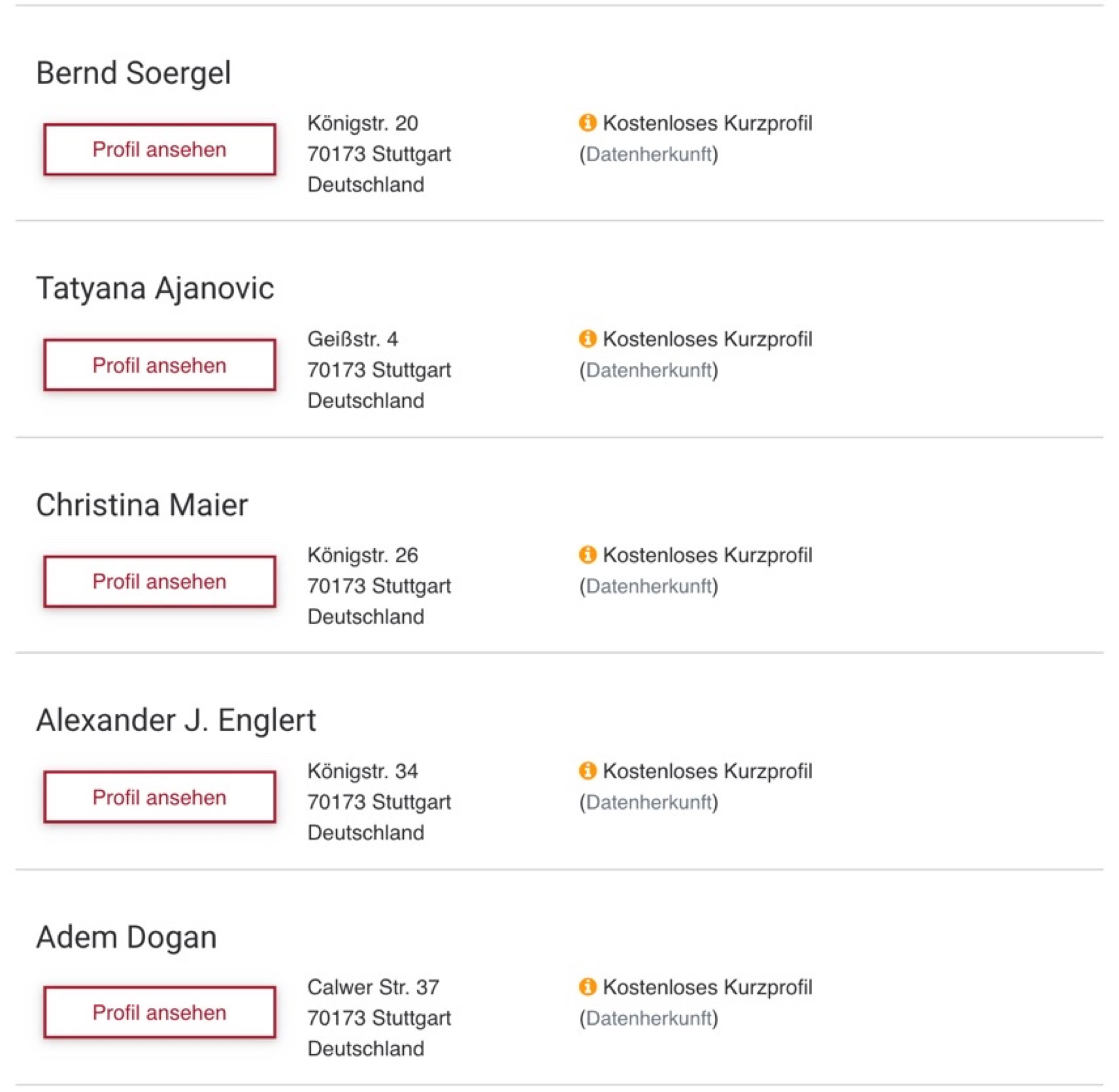
Task: Click the Alexander J. Englert heading
Action: click(x=176, y=720)
